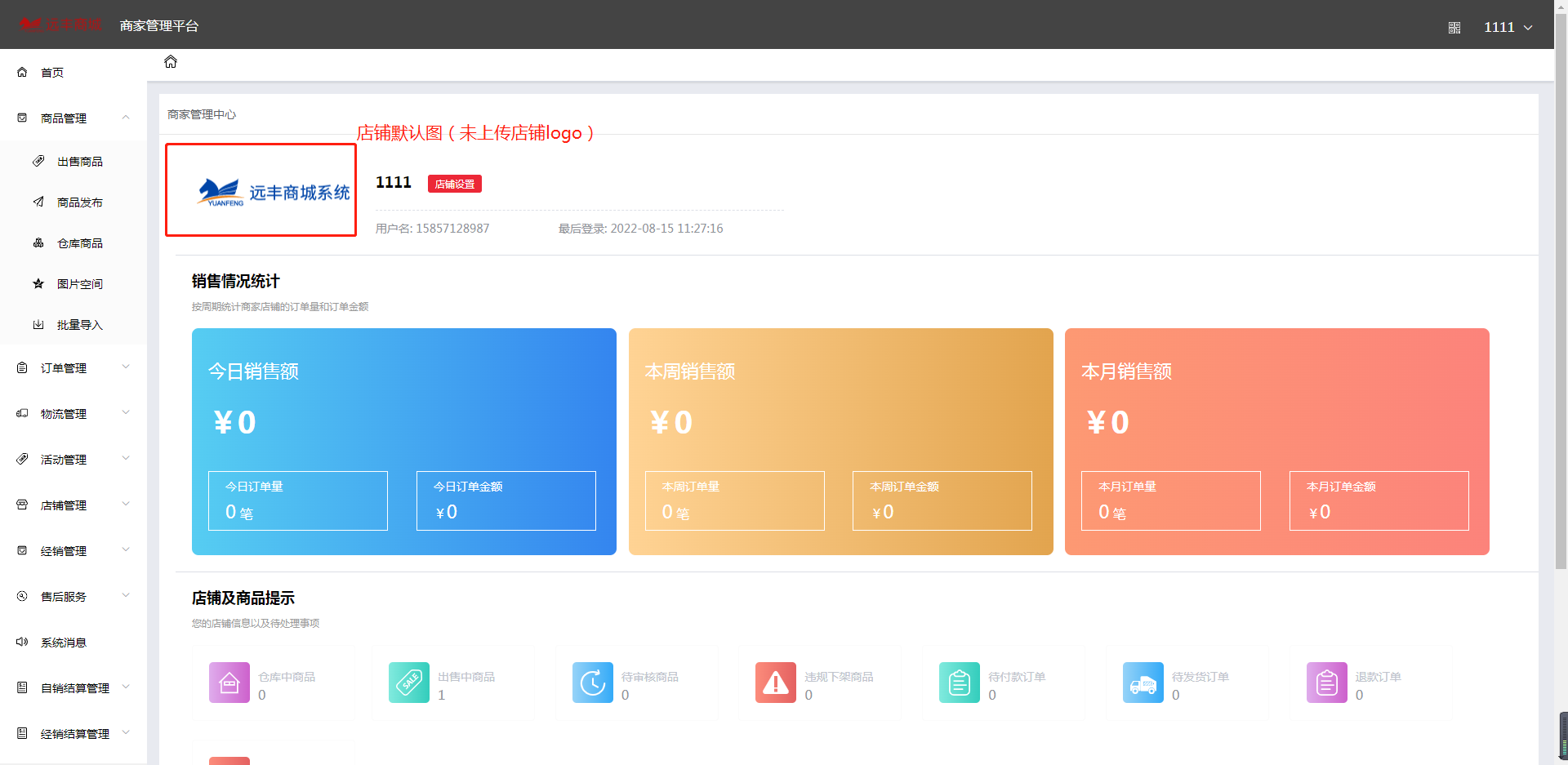Image resolution: width=1568 pixels, height=765 pixels.
Task: Click the 销售情况统计 heading
Action: pyautogui.click(x=236, y=281)
